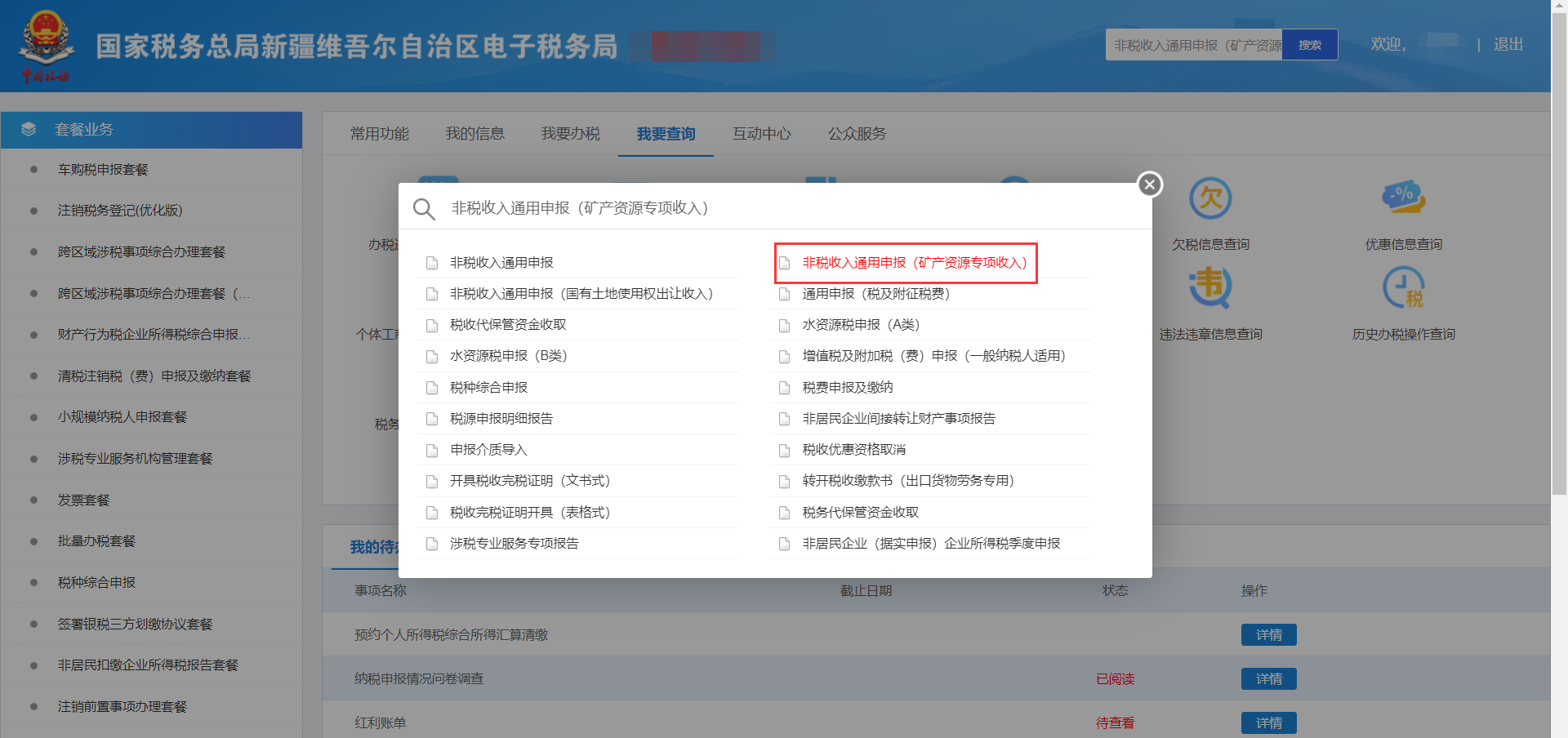Click document icon beside 税收优惠资格取消
1568x738 pixels.
pyautogui.click(x=785, y=450)
